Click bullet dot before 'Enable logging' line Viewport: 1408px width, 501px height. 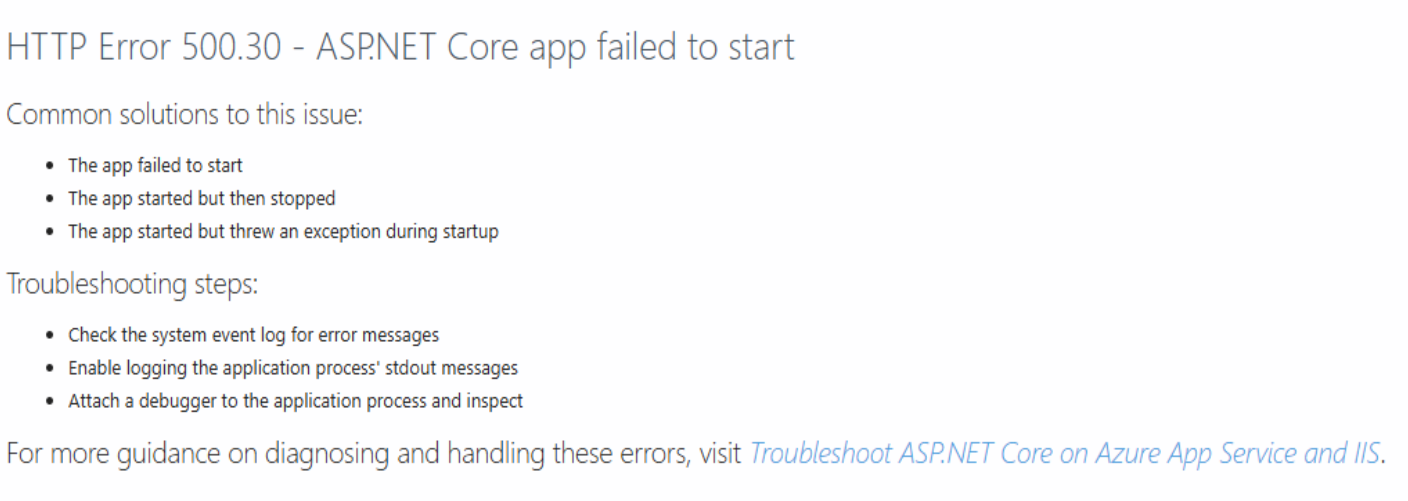(x=51, y=369)
